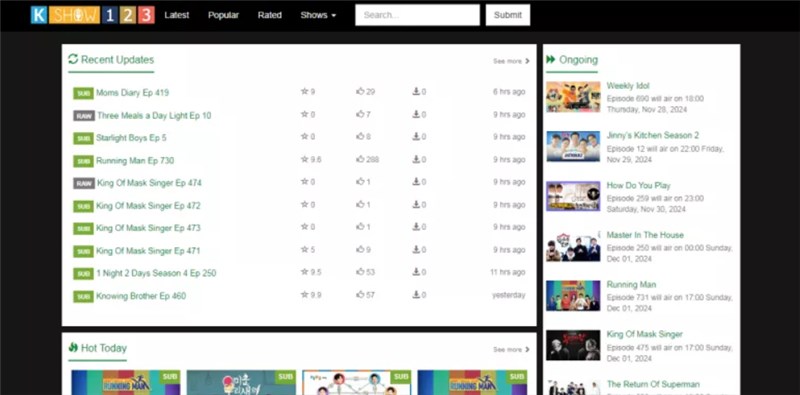Image resolution: width=800 pixels, height=395 pixels.
Task: Click the Master In The House thumbnail
Action: point(573,245)
